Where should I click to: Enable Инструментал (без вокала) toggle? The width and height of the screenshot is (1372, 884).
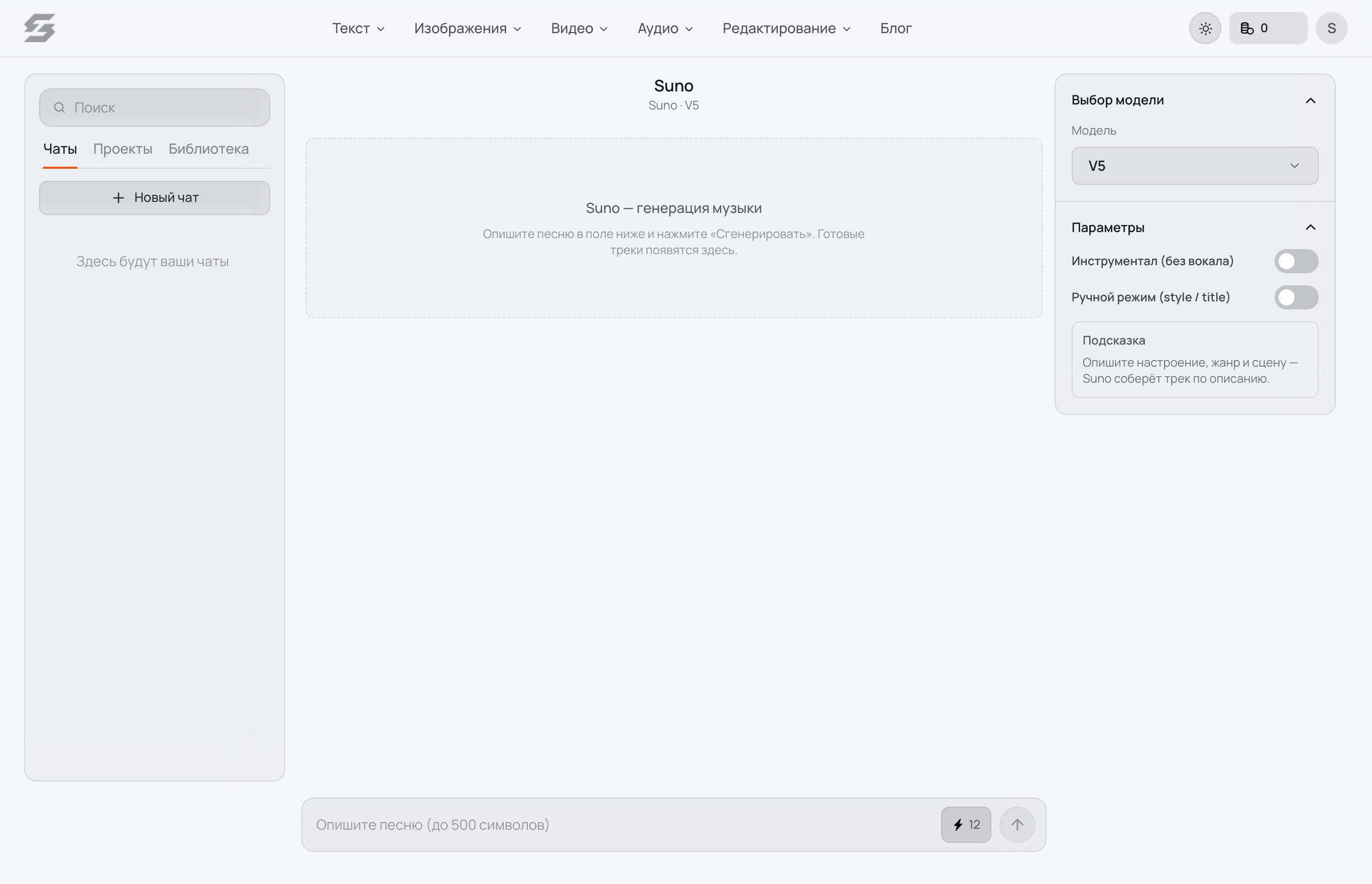tap(1296, 261)
